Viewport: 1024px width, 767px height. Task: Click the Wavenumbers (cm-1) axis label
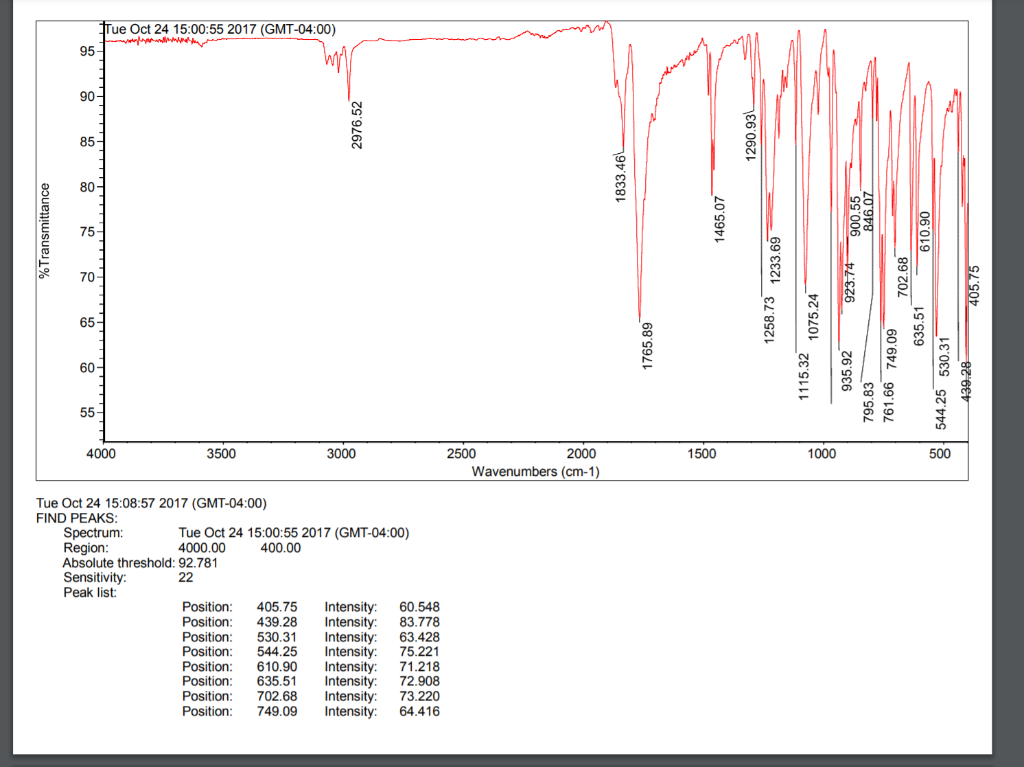click(535, 471)
